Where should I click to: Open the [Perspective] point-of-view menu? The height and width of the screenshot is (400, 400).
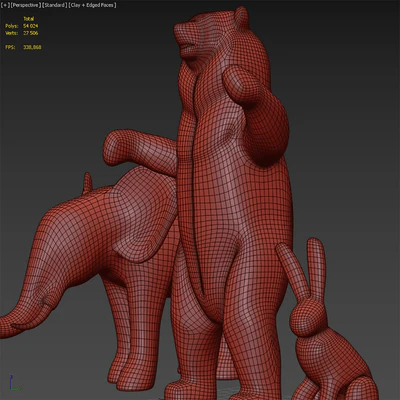(26, 5)
